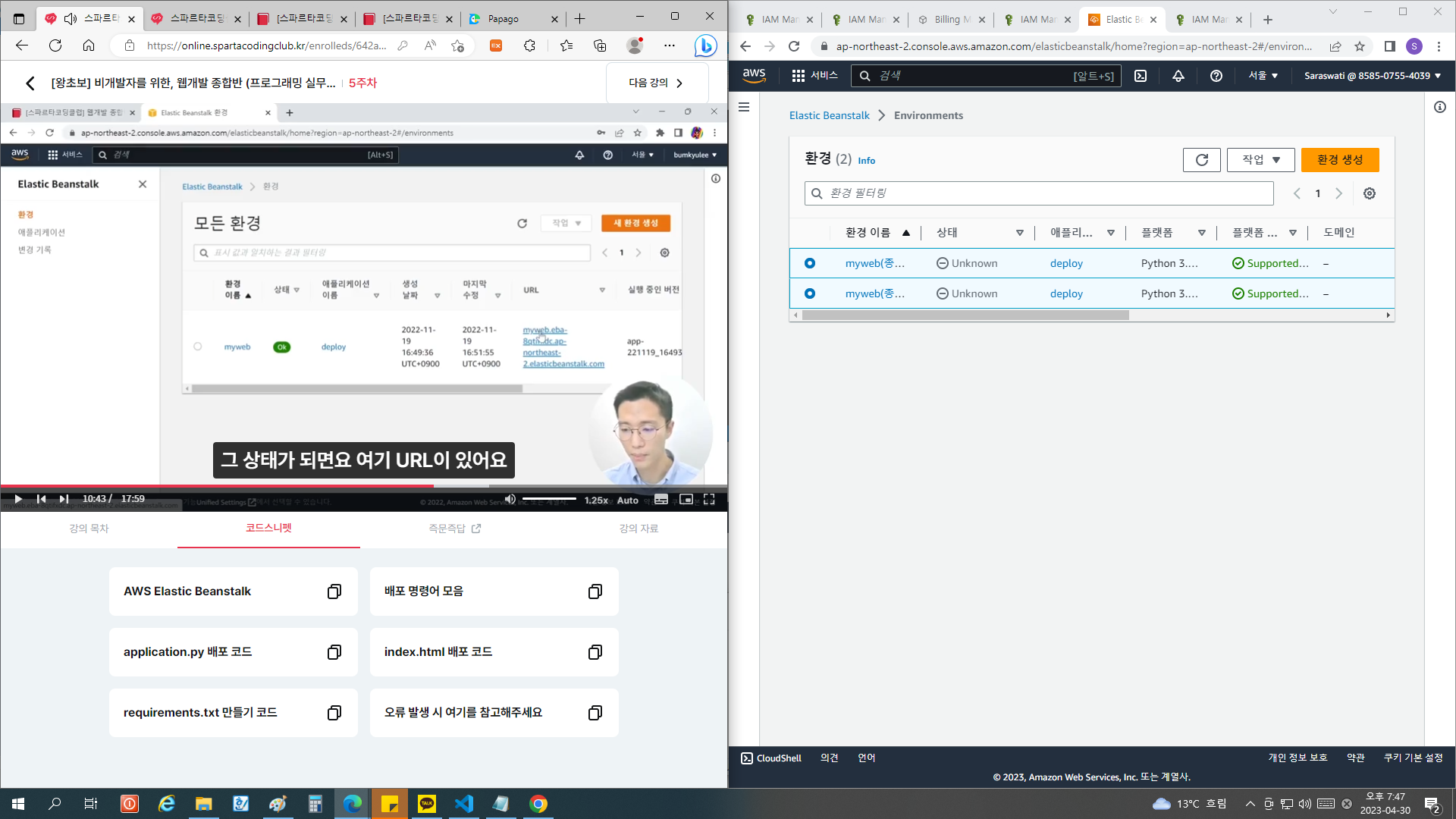
Task: Open CloudShell from footer
Action: coord(771,758)
